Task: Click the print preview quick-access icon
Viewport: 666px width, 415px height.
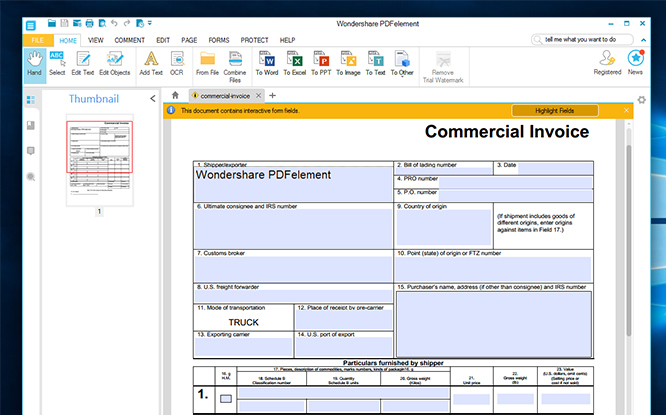Action: [102, 23]
